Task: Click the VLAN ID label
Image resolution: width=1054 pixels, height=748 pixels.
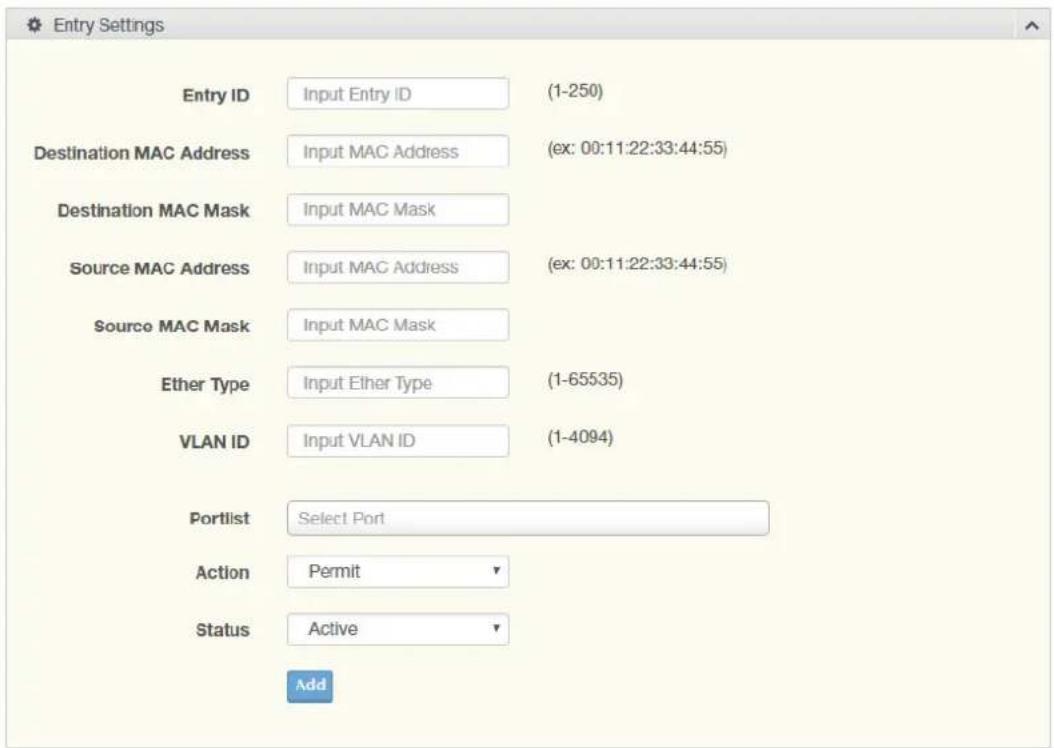Action: pyautogui.click(x=214, y=442)
